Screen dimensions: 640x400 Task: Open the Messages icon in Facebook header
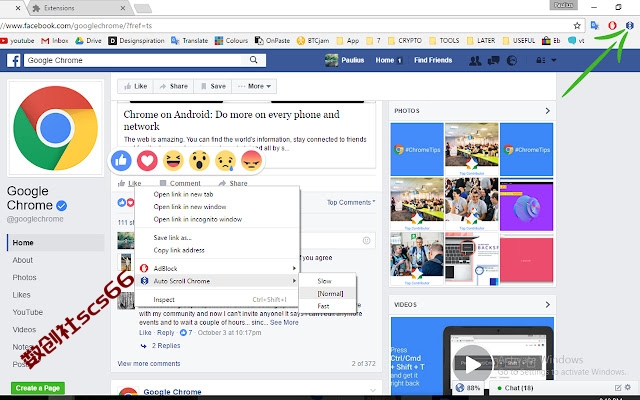pos(493,60)
